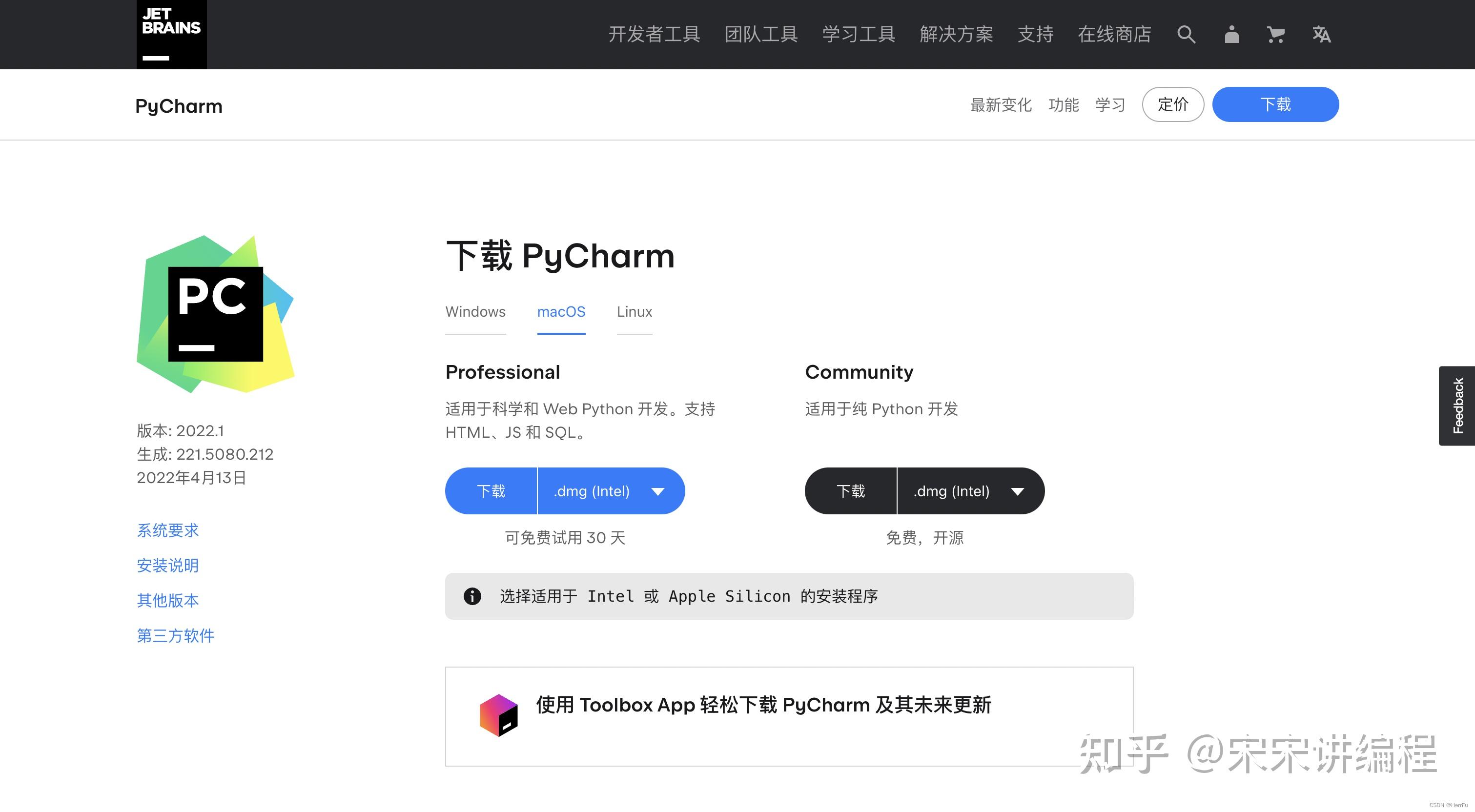Open the language switcher icon
The width and height of the screenshot is (1475, 812).
pyautogui.click(x=1322, y=34)
